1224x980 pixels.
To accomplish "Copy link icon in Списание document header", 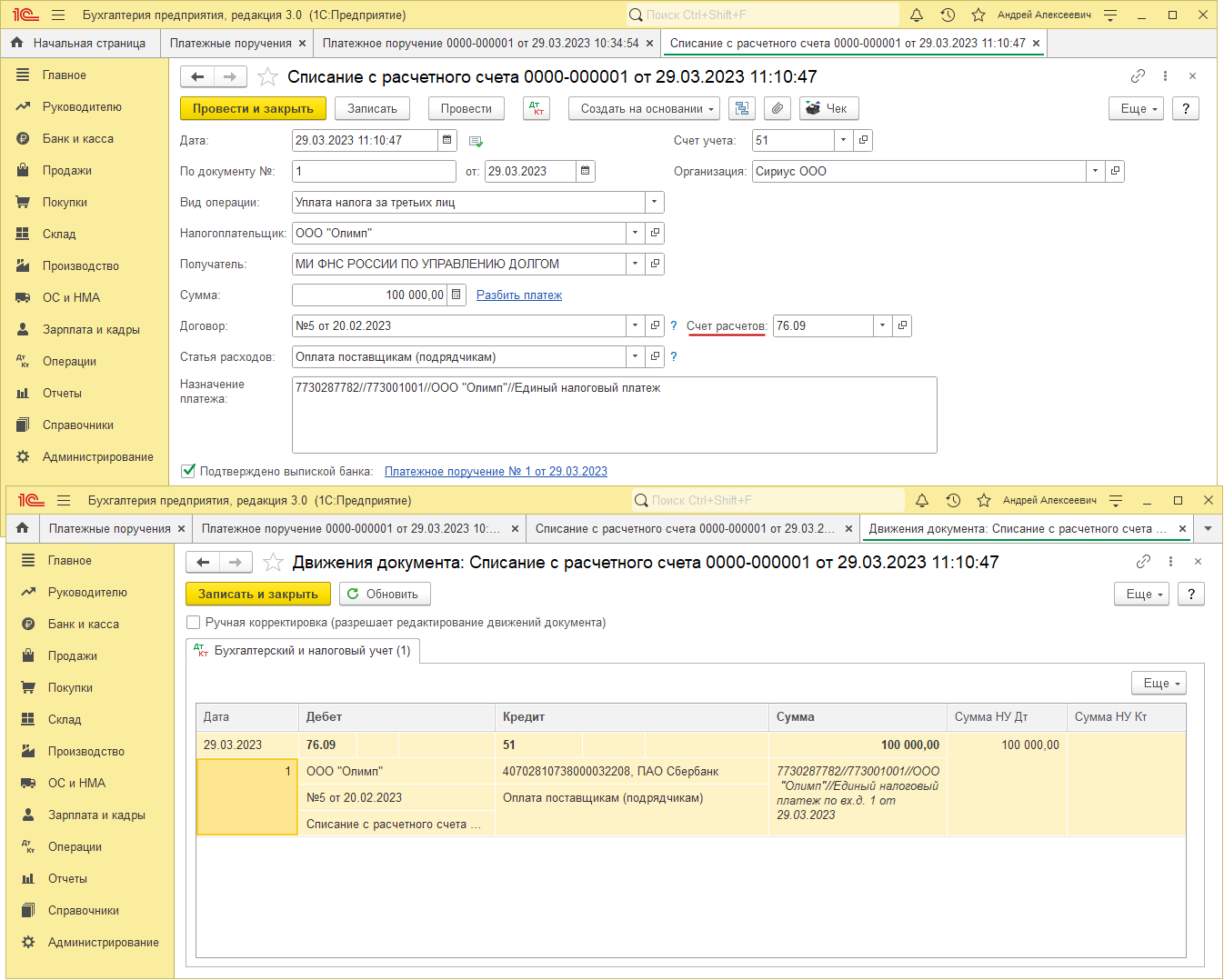I will (x=1138, y=76).
